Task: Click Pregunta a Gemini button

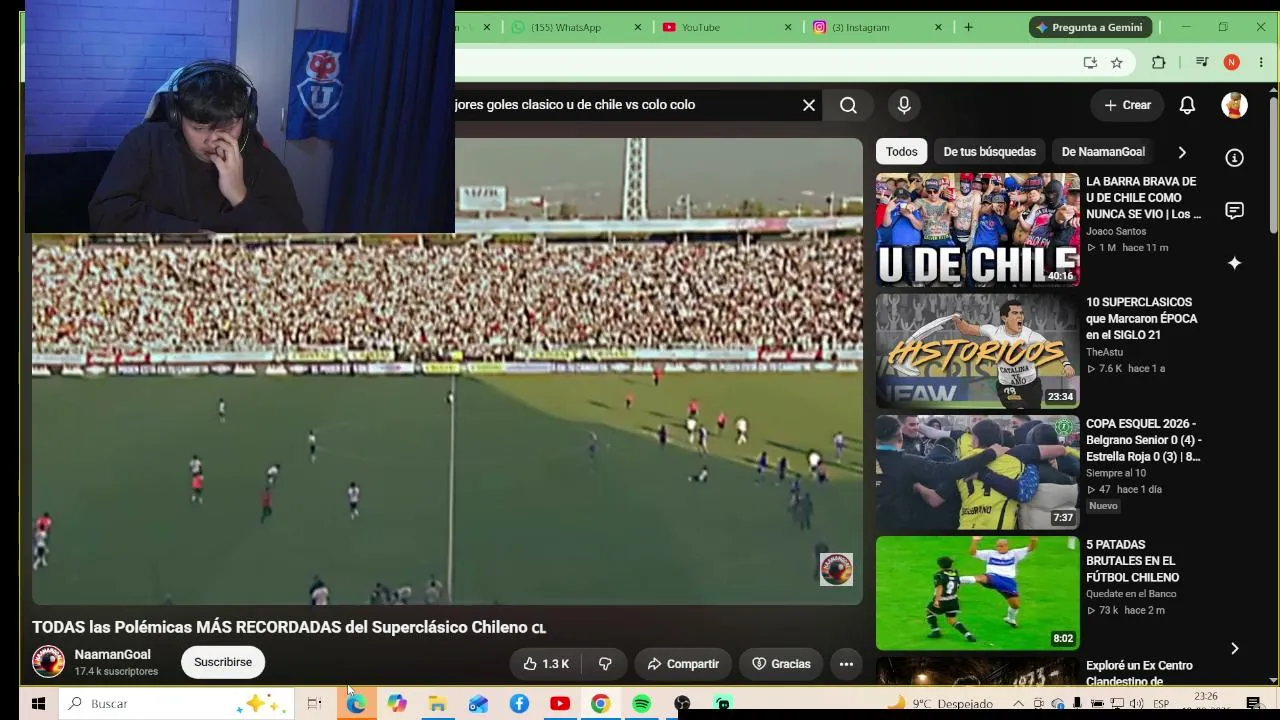Action: click(x=1091, y=27)
